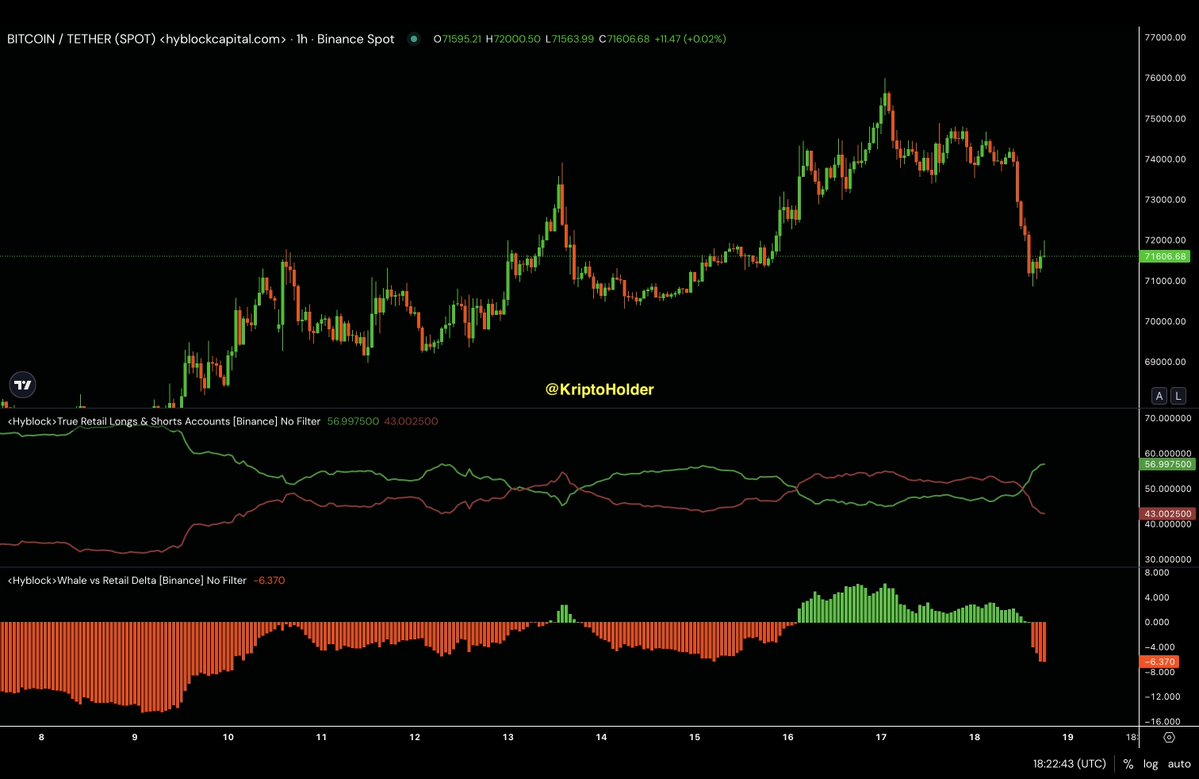
Task: Click date 10 on time axis
Action: (x=228, y=738)
